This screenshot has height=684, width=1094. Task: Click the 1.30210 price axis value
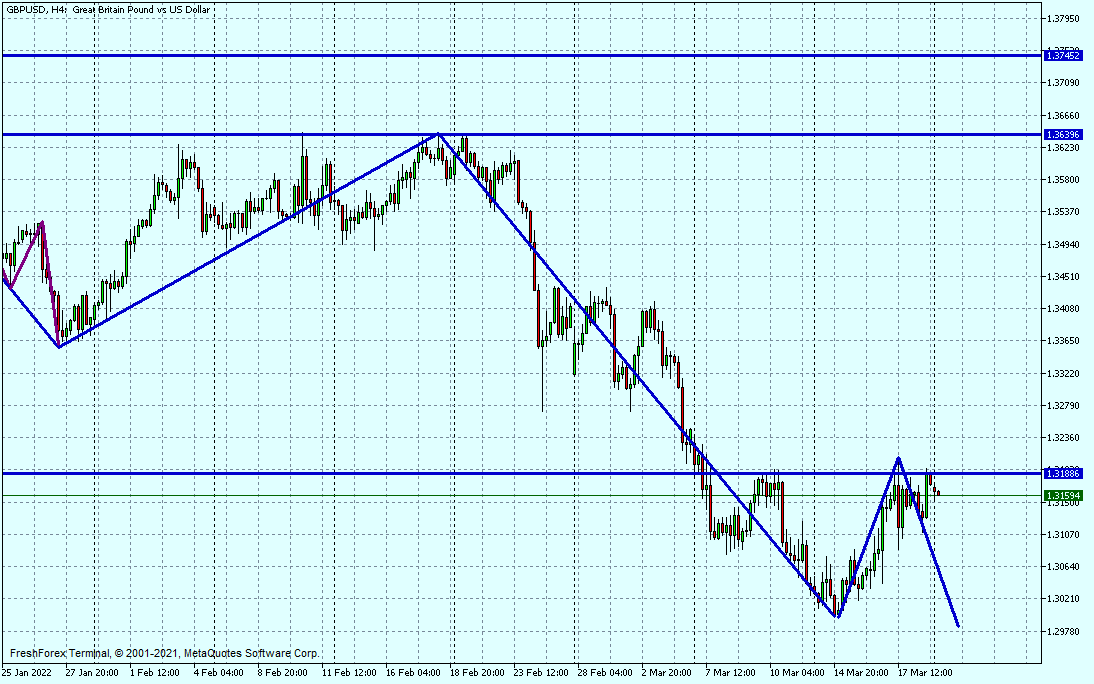pos(1063,599)
